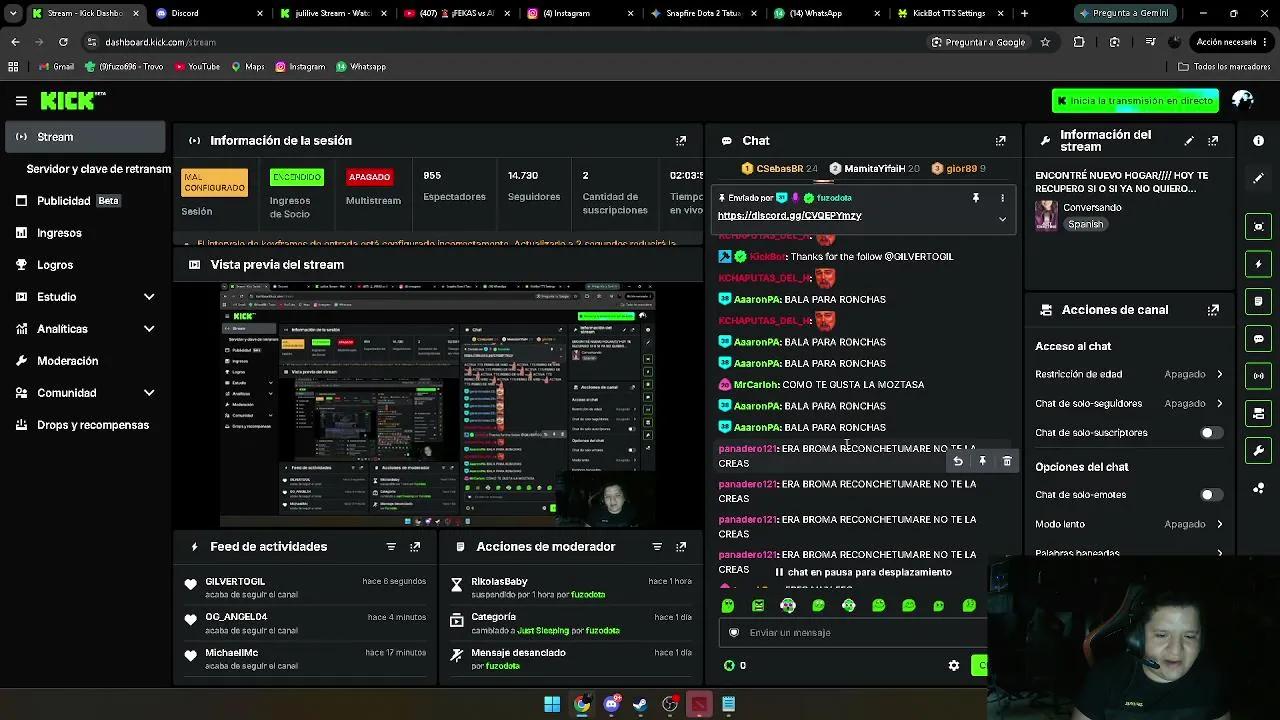Pop out the Feed de actividades panel

point(415,547)
